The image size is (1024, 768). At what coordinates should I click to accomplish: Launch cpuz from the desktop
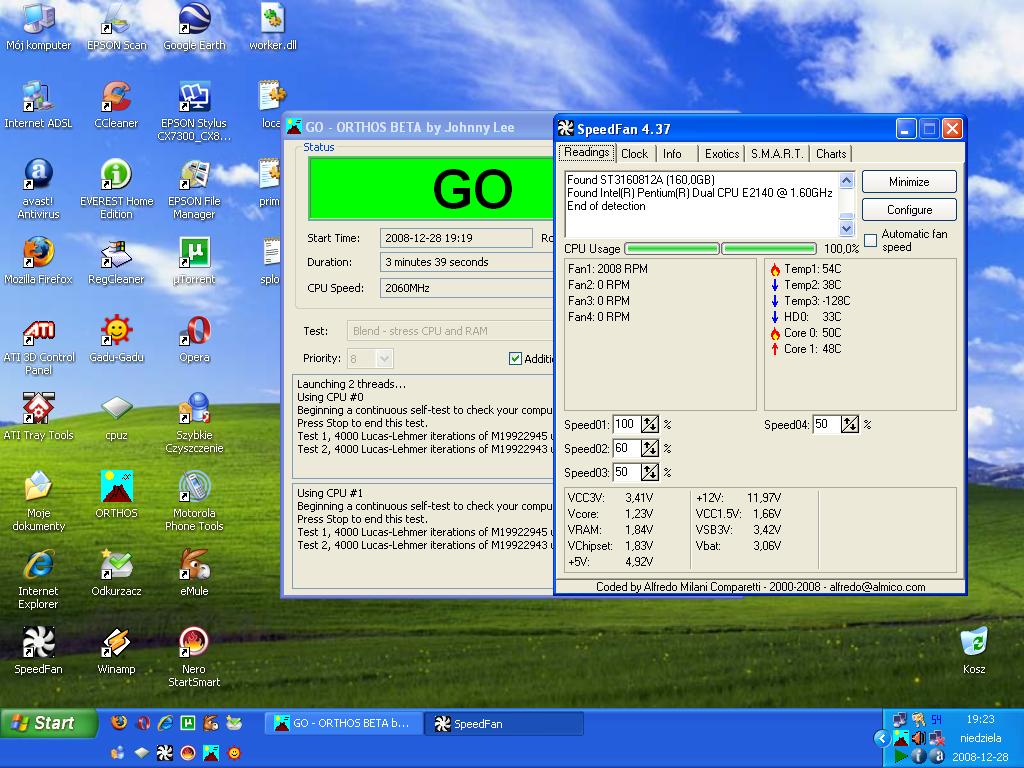pos(116,417)
